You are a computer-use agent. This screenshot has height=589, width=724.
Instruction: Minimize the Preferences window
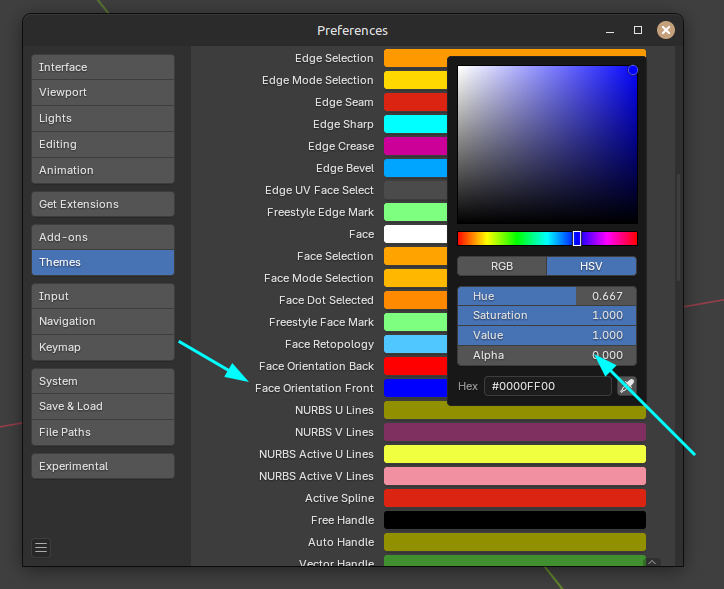tap(610, 30)
